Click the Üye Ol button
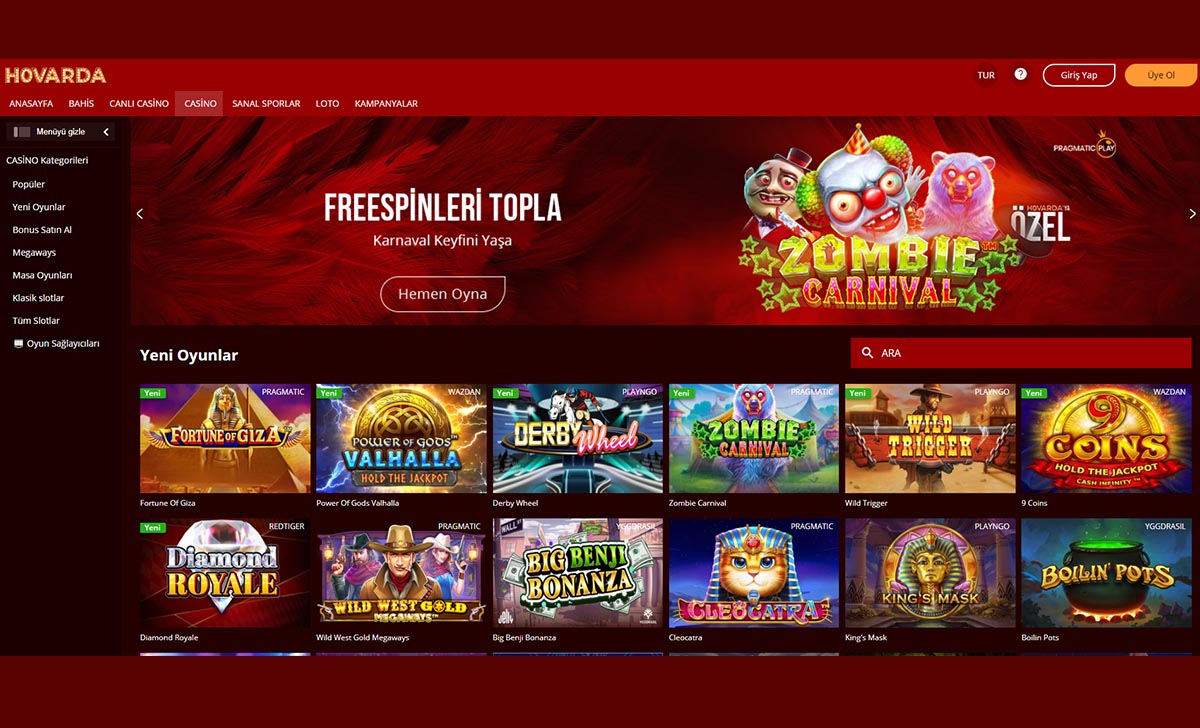This screenshot has height=728, width=1200. (1161, 75)
